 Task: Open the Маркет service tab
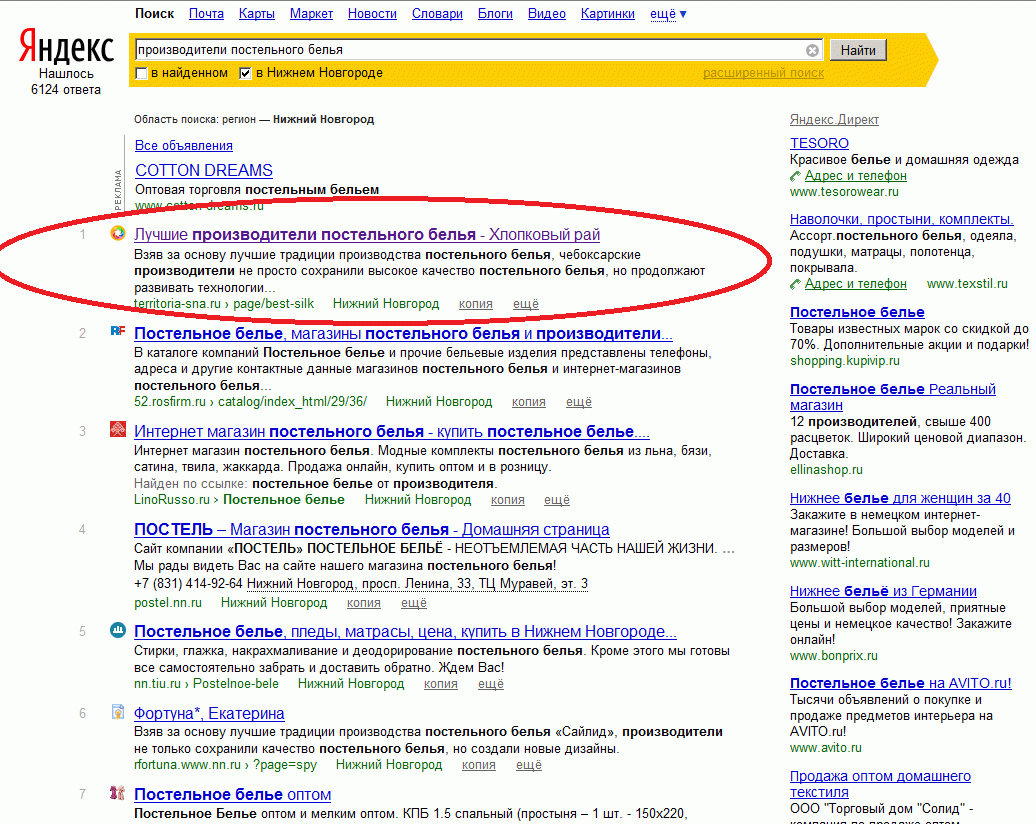(x=311, y=14)
